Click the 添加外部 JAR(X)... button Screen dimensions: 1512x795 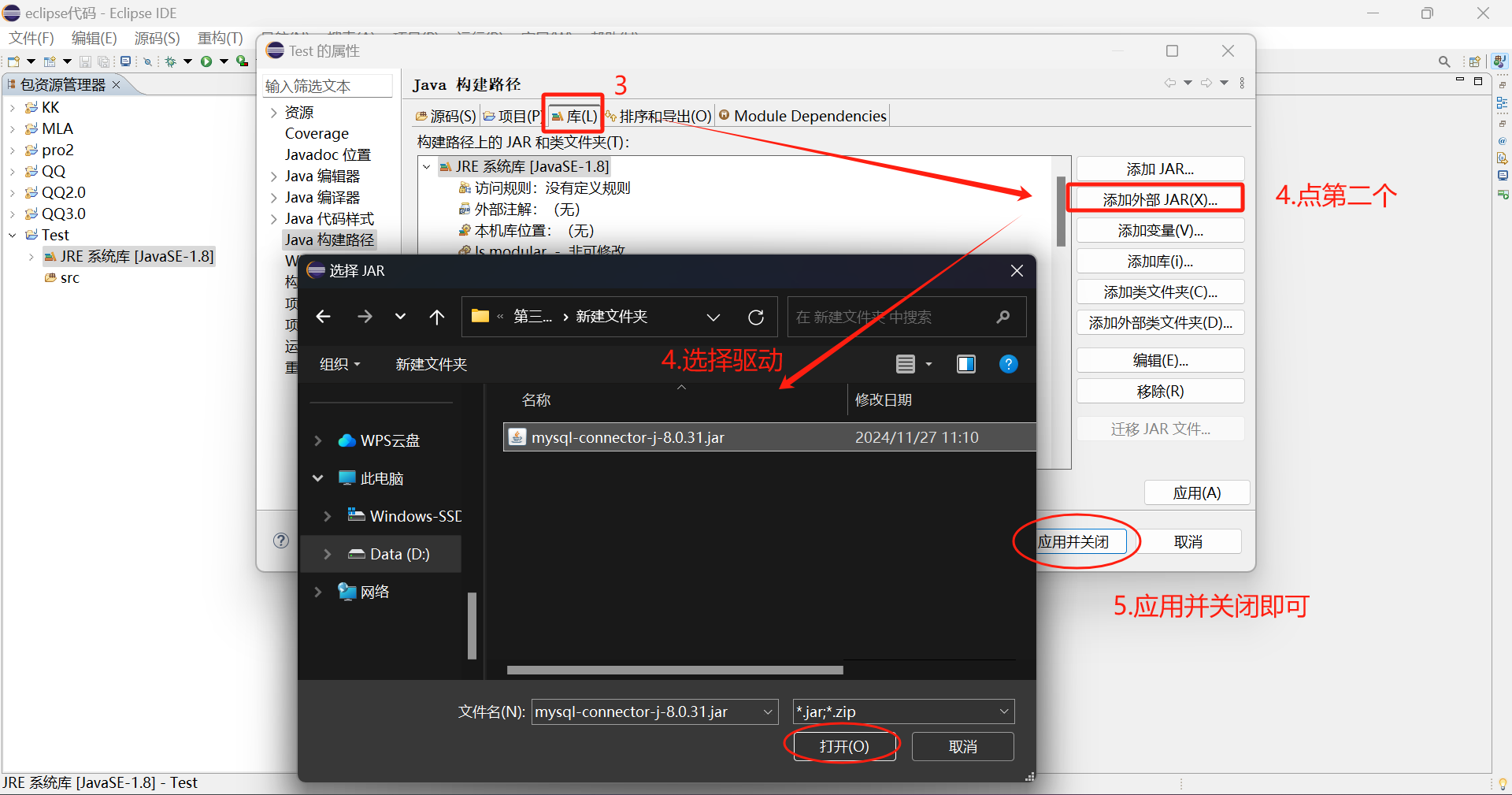[1160, 199]
